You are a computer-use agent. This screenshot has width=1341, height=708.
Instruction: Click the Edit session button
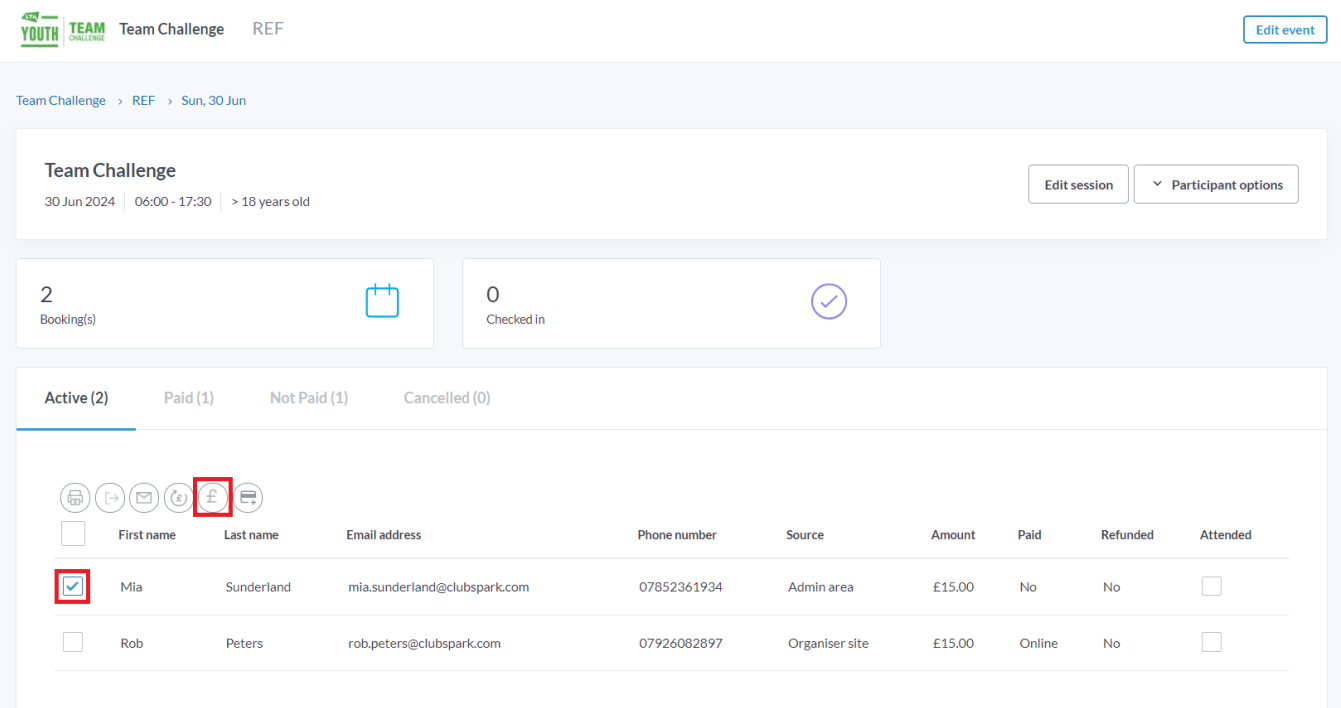[1078, 185]
